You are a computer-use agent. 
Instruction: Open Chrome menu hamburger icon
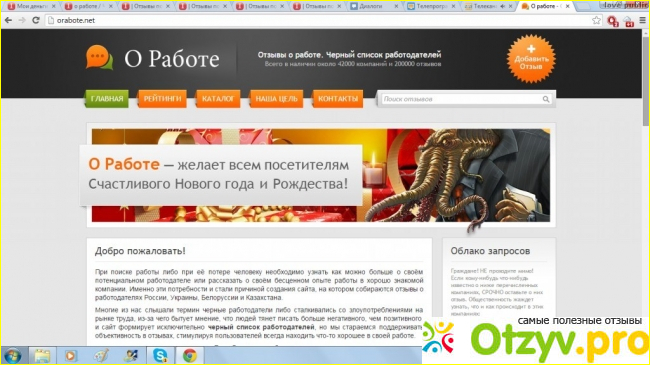(x=643, y=20)
